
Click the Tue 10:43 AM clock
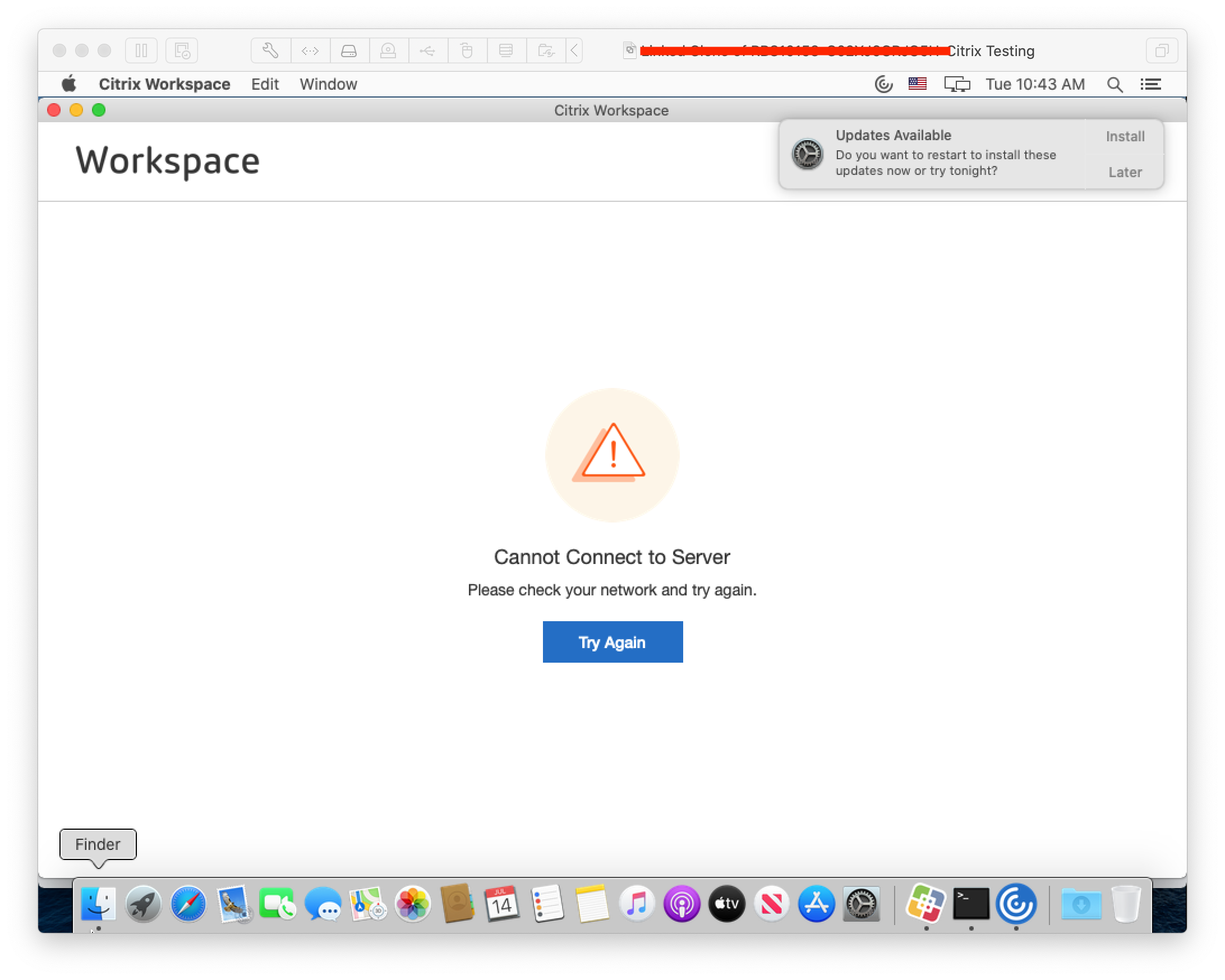point(1035,84)
